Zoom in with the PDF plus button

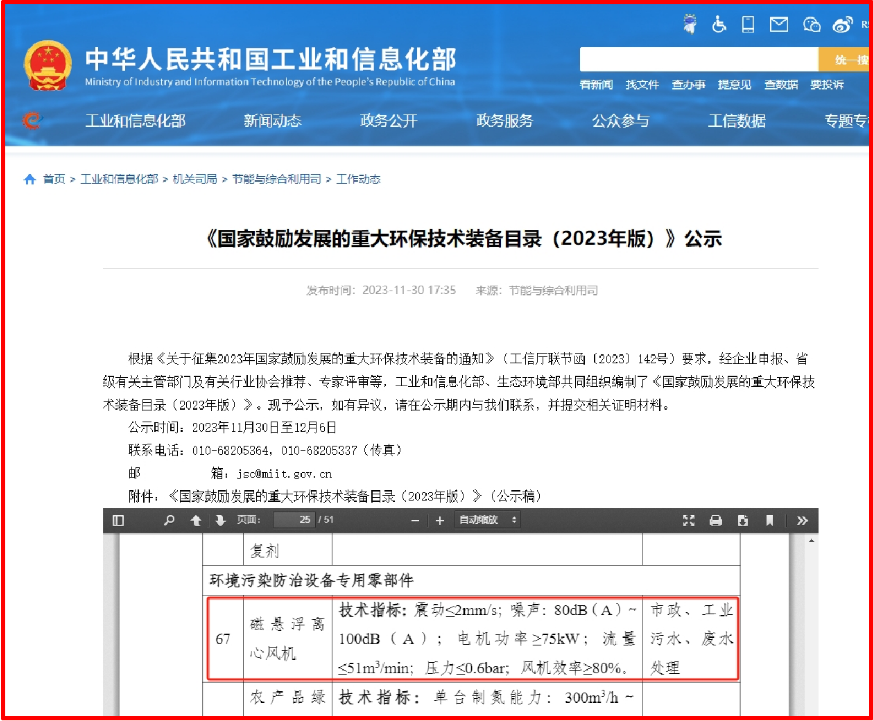click(439, 520)
